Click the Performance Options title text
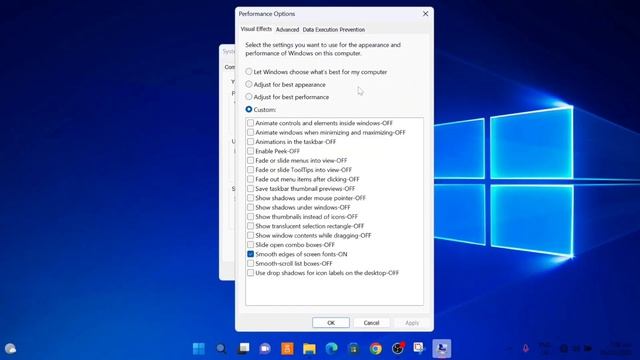640x360 pixels. [x=267, y=14]
